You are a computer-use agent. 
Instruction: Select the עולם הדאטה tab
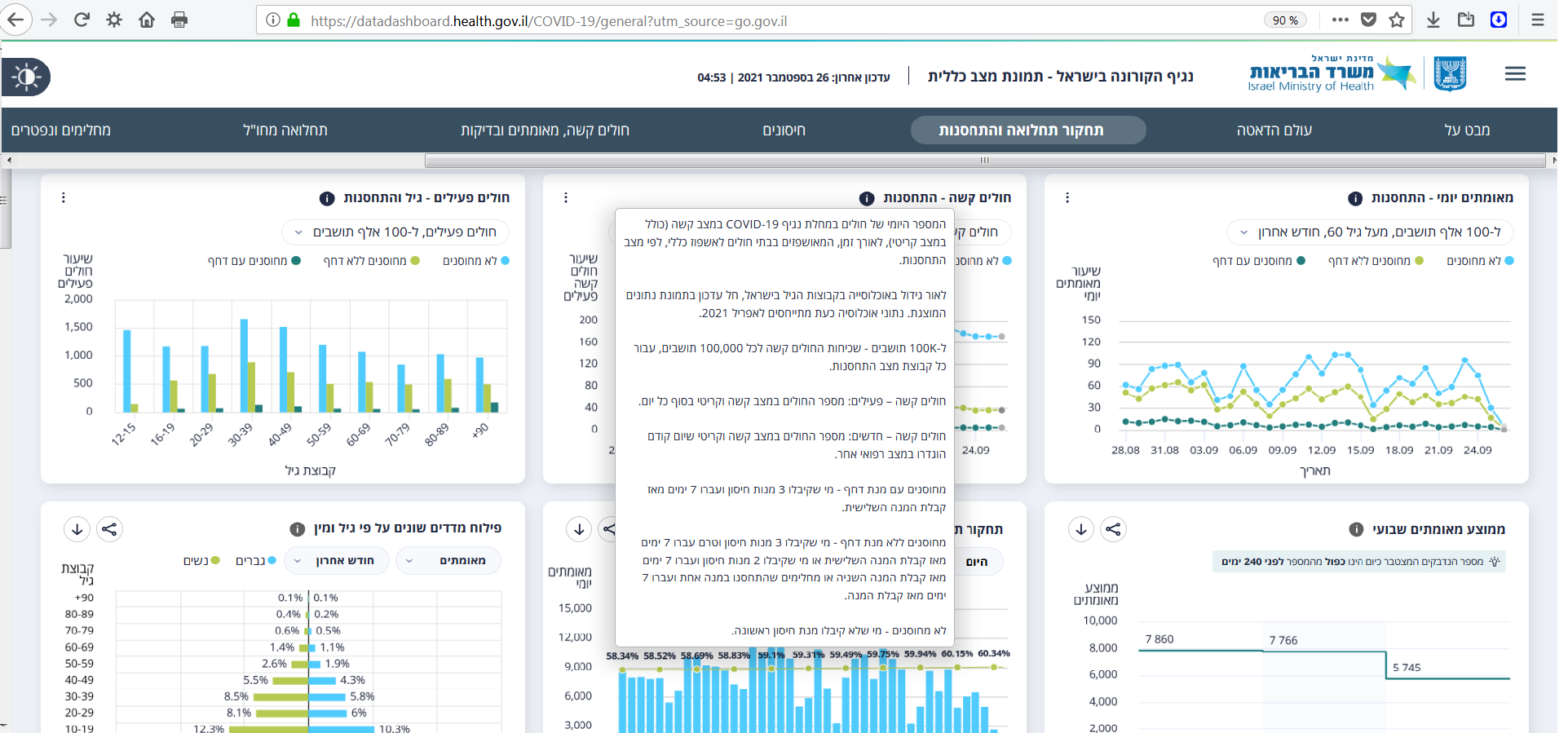(x=1274, y=130)
